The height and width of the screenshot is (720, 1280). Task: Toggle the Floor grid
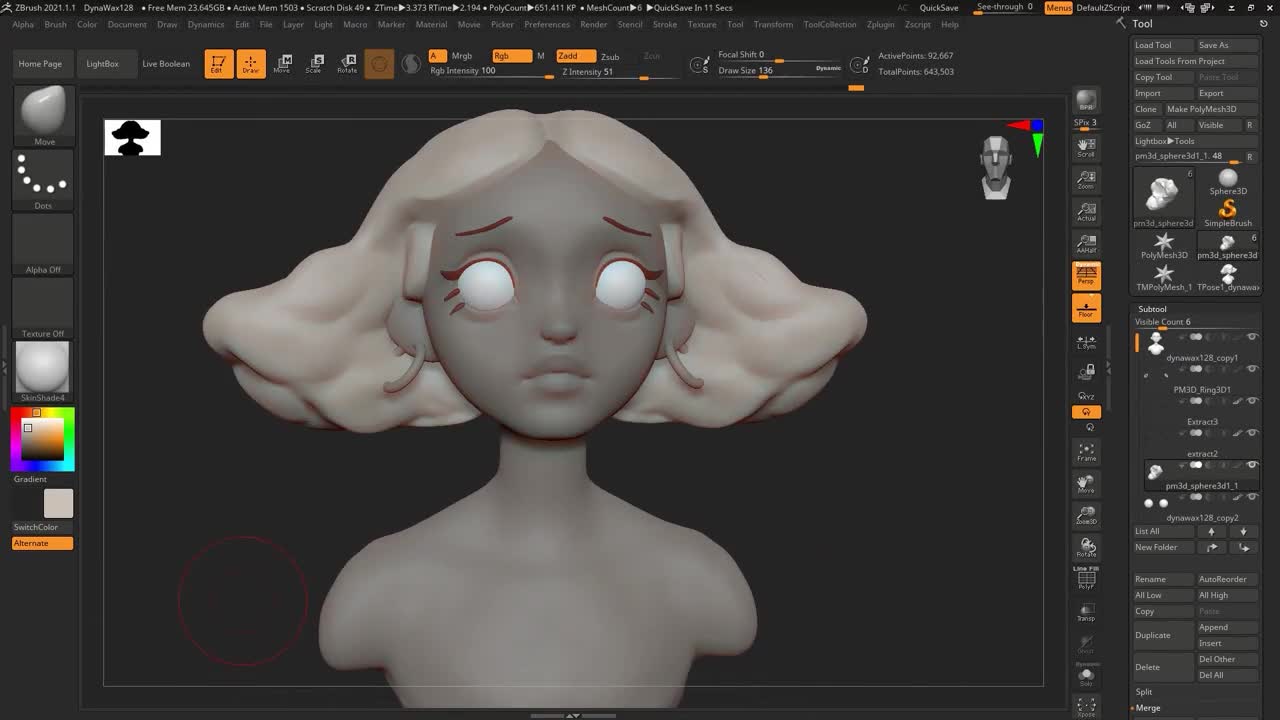pos(1086,307)
